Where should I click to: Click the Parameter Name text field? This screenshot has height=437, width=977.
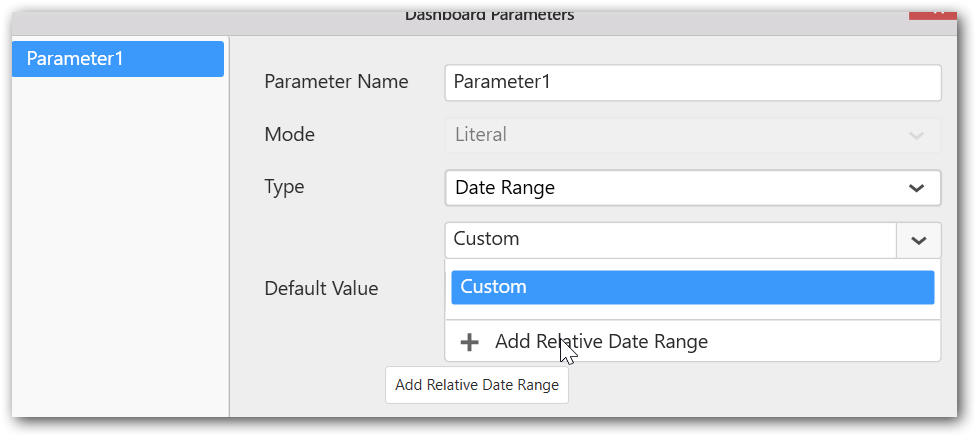(692, 82)
